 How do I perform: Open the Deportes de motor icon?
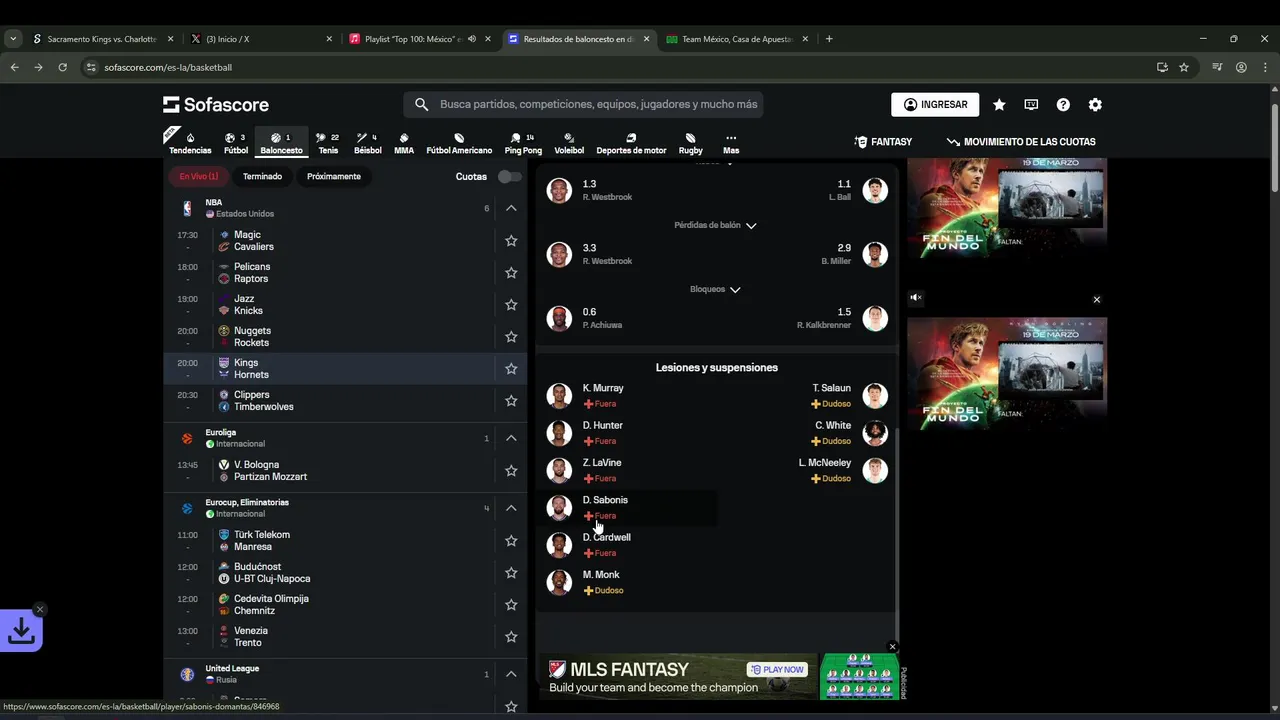click(631, 143)
